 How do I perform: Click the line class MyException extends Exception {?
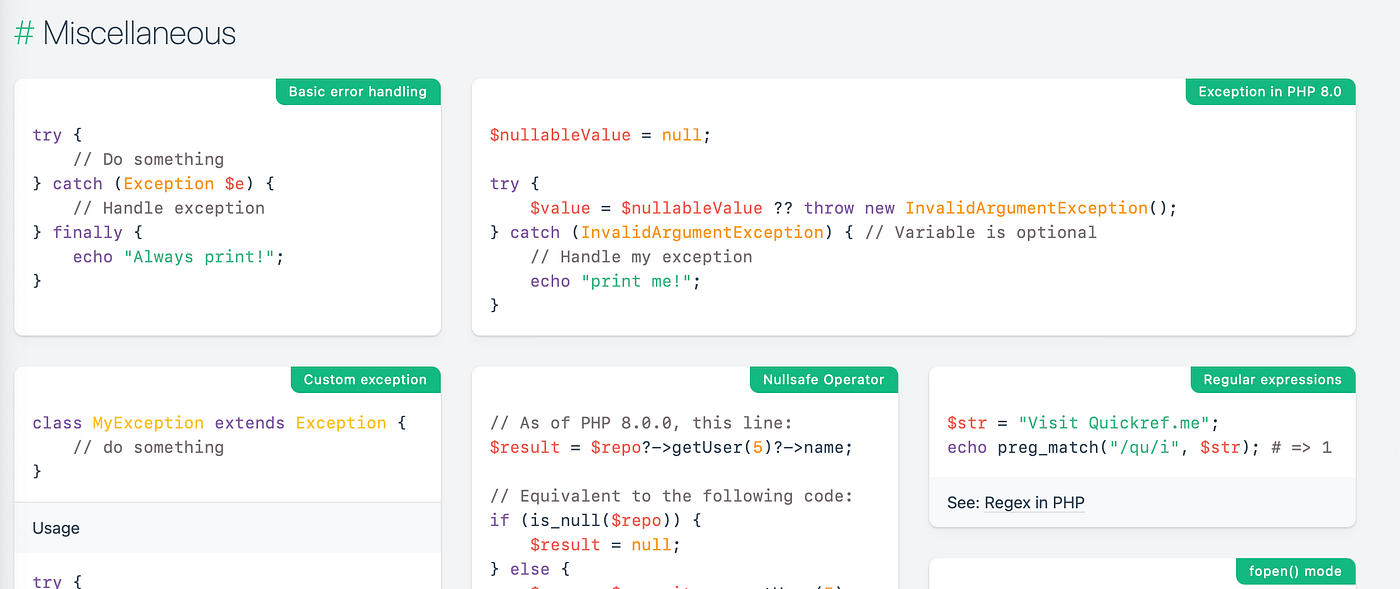[x=219, y=423]
